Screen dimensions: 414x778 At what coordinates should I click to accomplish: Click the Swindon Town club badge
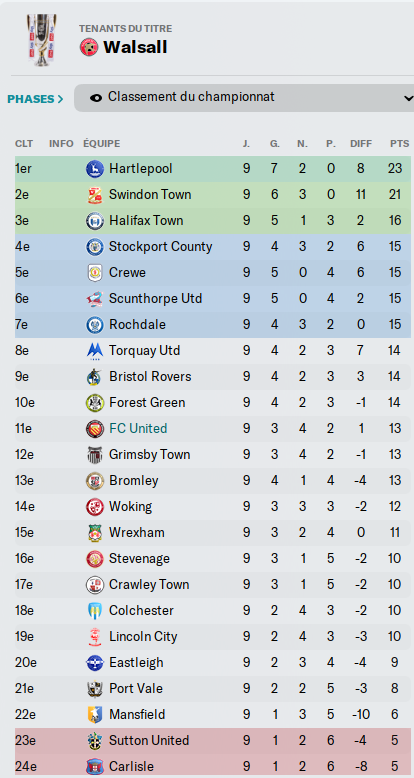95,194
